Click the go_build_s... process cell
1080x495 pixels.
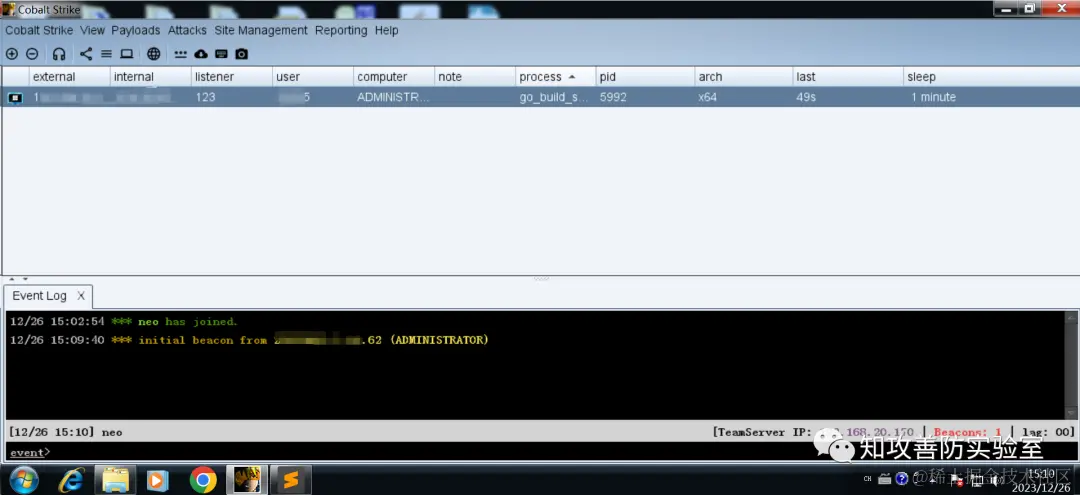tap(554, 98)
